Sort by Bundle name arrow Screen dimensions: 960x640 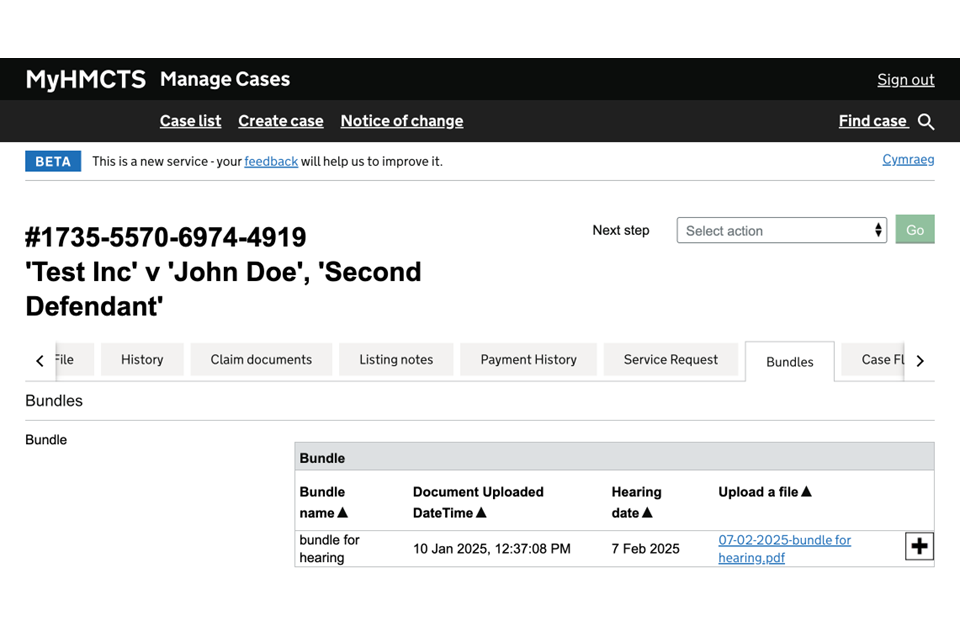pos(342,513)
